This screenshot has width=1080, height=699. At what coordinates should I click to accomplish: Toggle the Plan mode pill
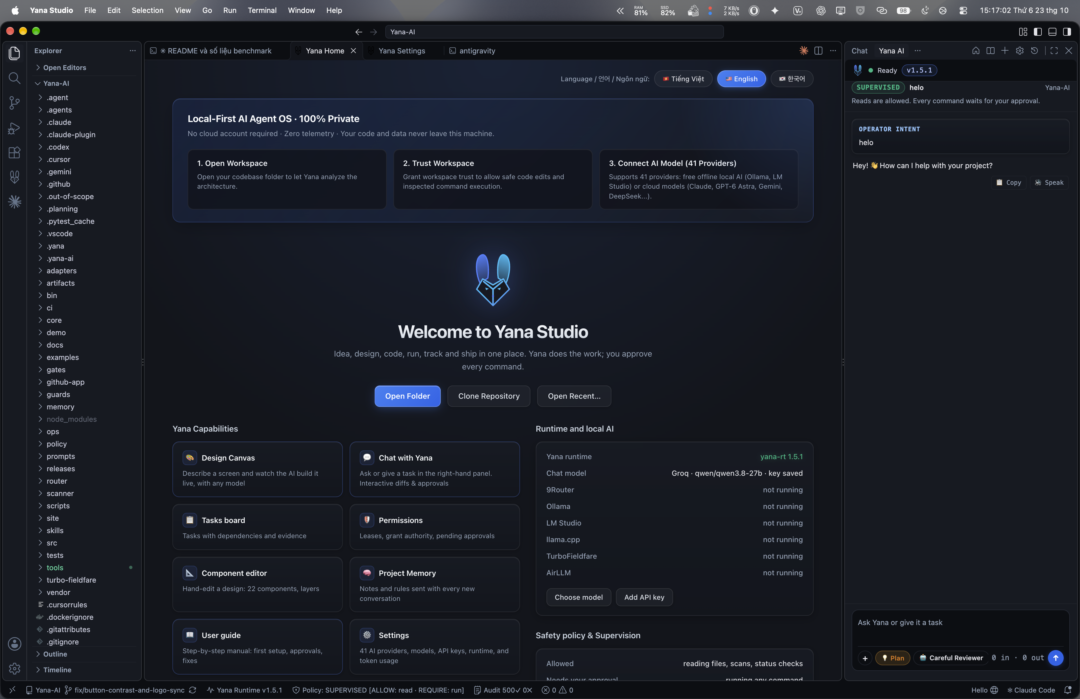(x=893, y=658)
